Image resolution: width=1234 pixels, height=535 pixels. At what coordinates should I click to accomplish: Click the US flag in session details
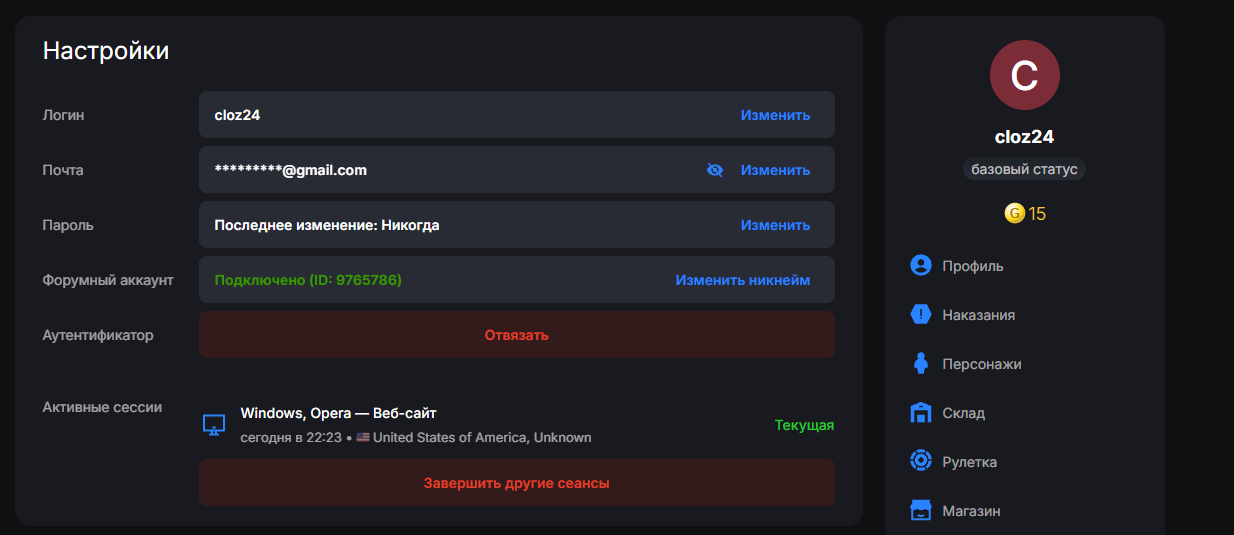(363, 438)
